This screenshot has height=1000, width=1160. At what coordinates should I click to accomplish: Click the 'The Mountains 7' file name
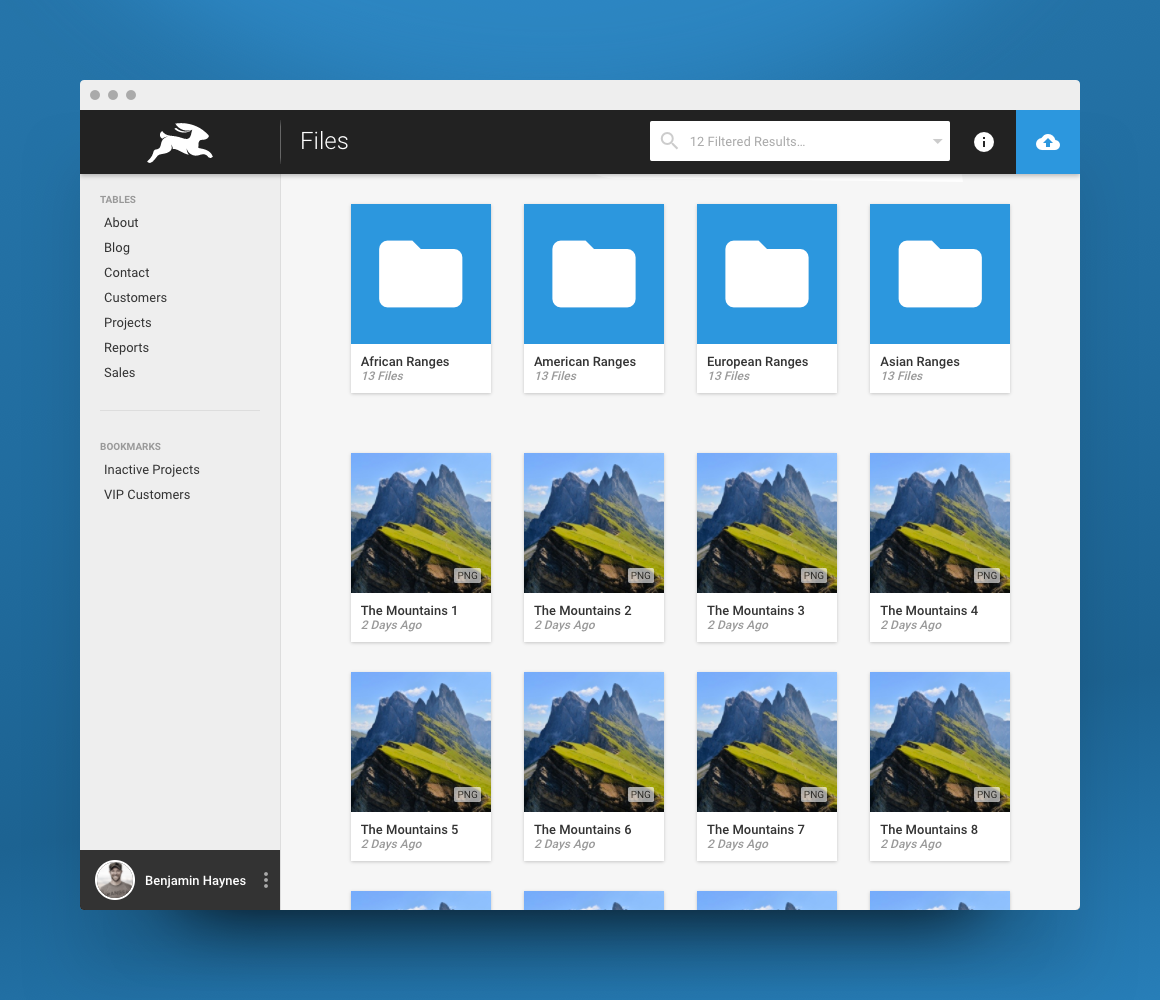click(x=755, y=830)
